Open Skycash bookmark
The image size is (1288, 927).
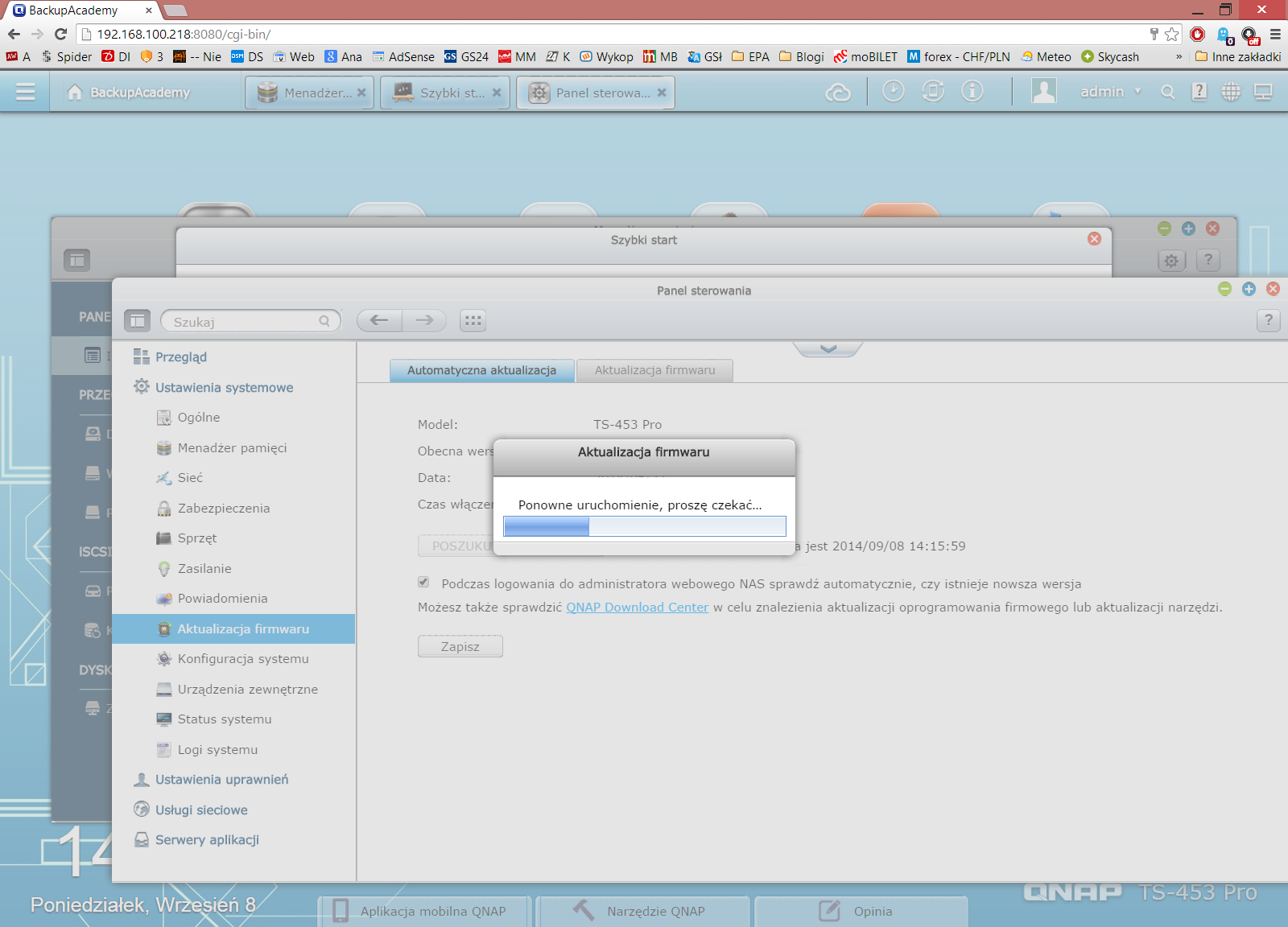(1110, 56)
